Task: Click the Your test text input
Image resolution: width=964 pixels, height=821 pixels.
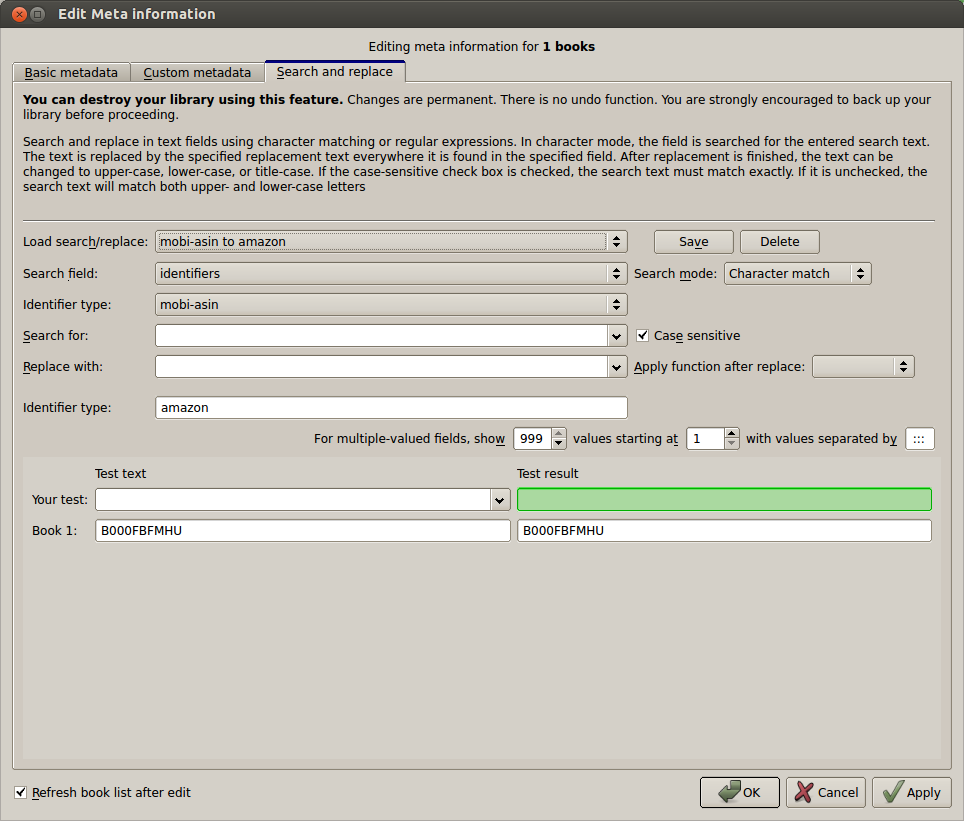Action: click(x=293, y=499)
